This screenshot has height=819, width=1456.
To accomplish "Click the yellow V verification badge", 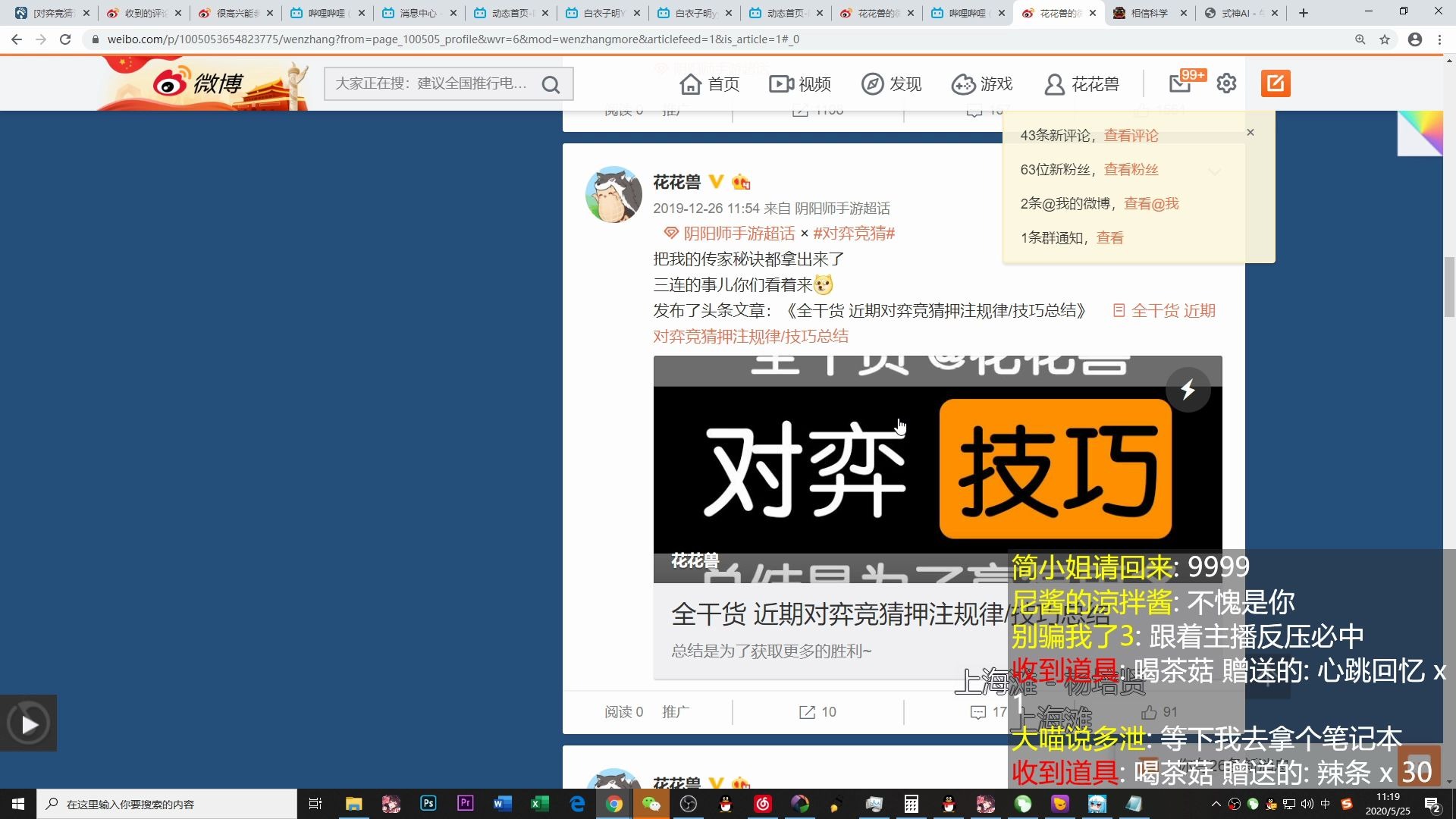I will coord(716,182).
